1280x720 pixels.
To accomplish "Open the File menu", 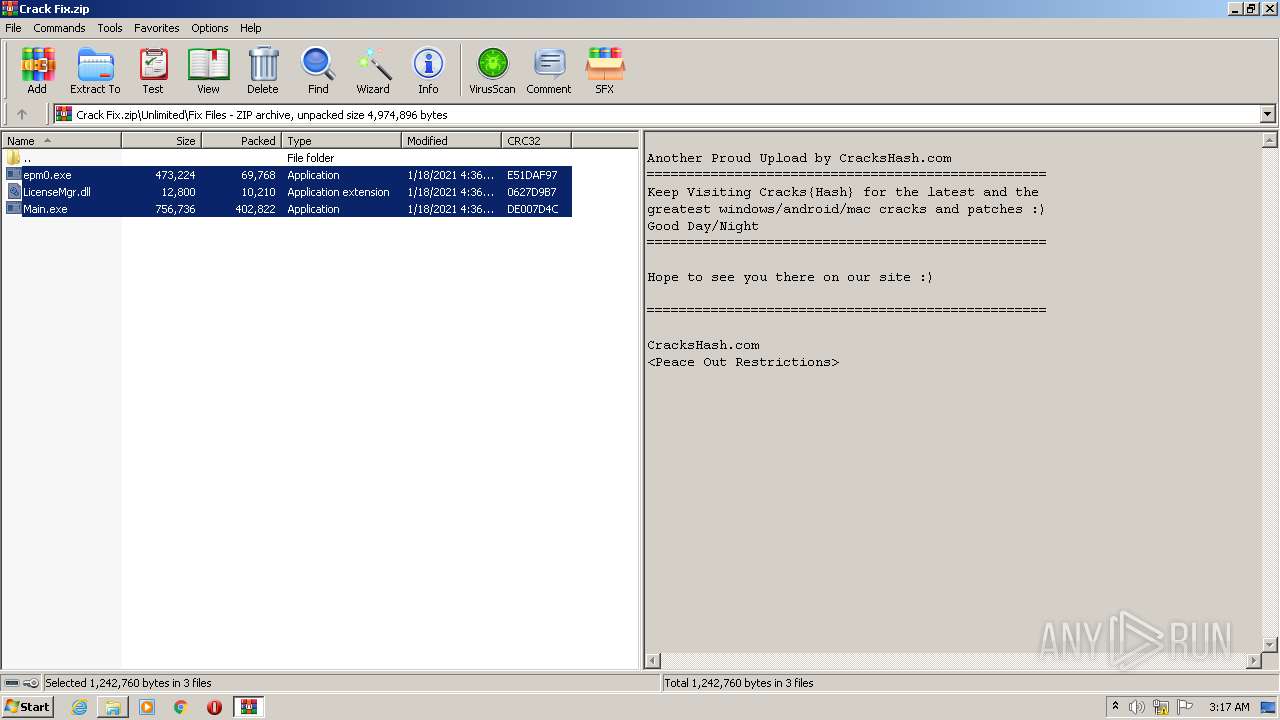I will [13, 28].
